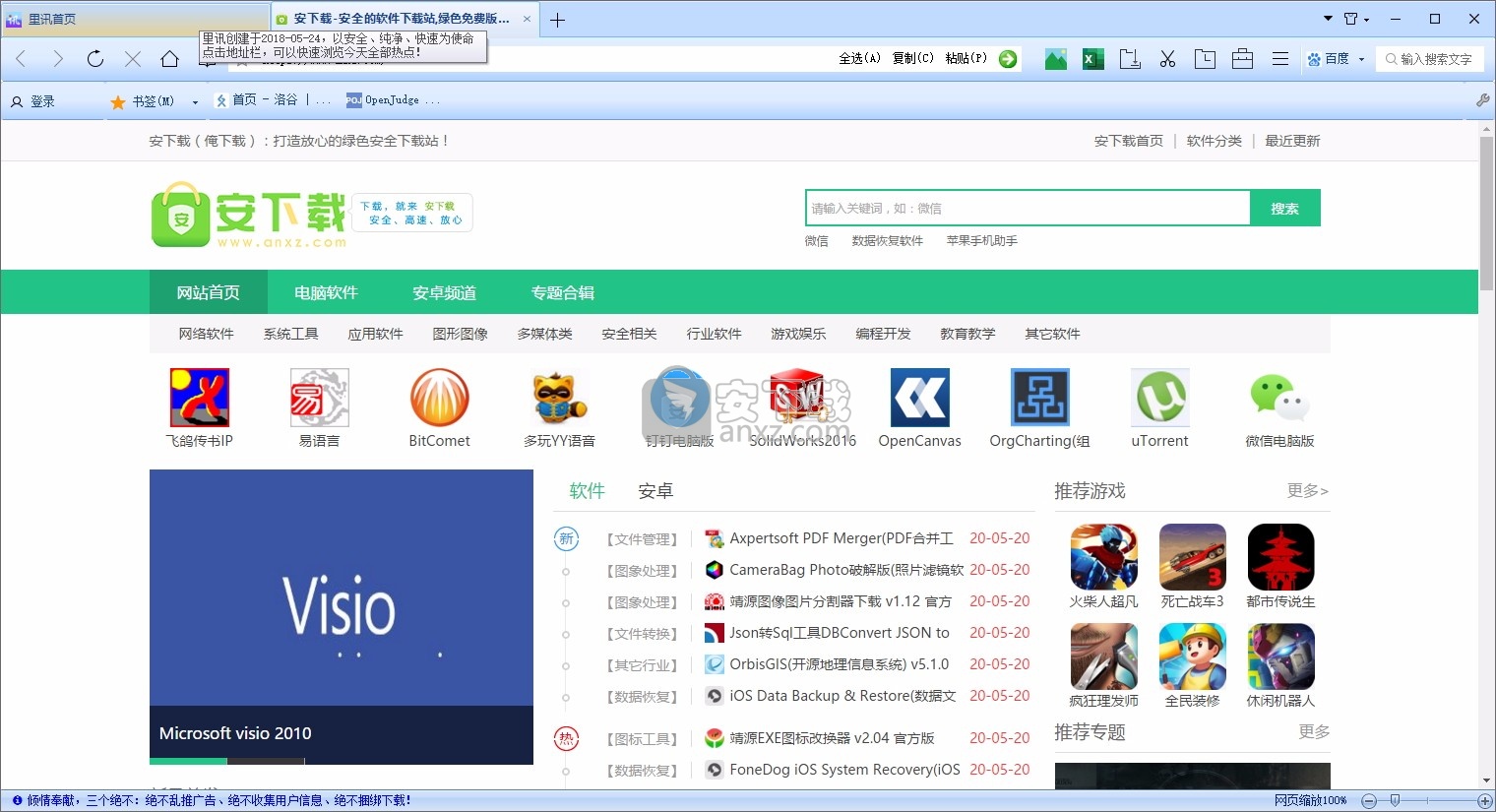
Task: Click the scissors screenshot icon
Action: 1167,59
